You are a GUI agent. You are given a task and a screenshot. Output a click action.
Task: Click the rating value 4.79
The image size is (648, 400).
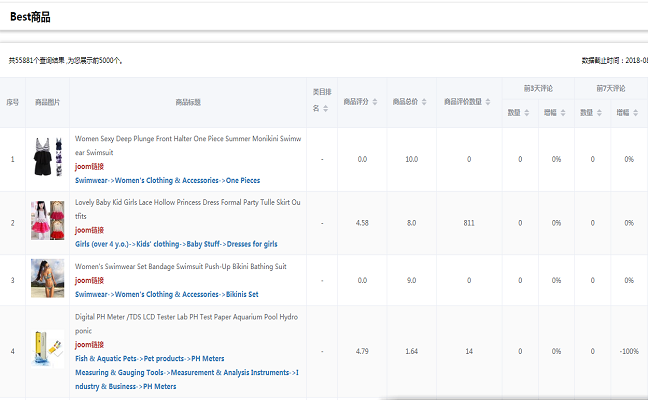(x=362, y=351)
